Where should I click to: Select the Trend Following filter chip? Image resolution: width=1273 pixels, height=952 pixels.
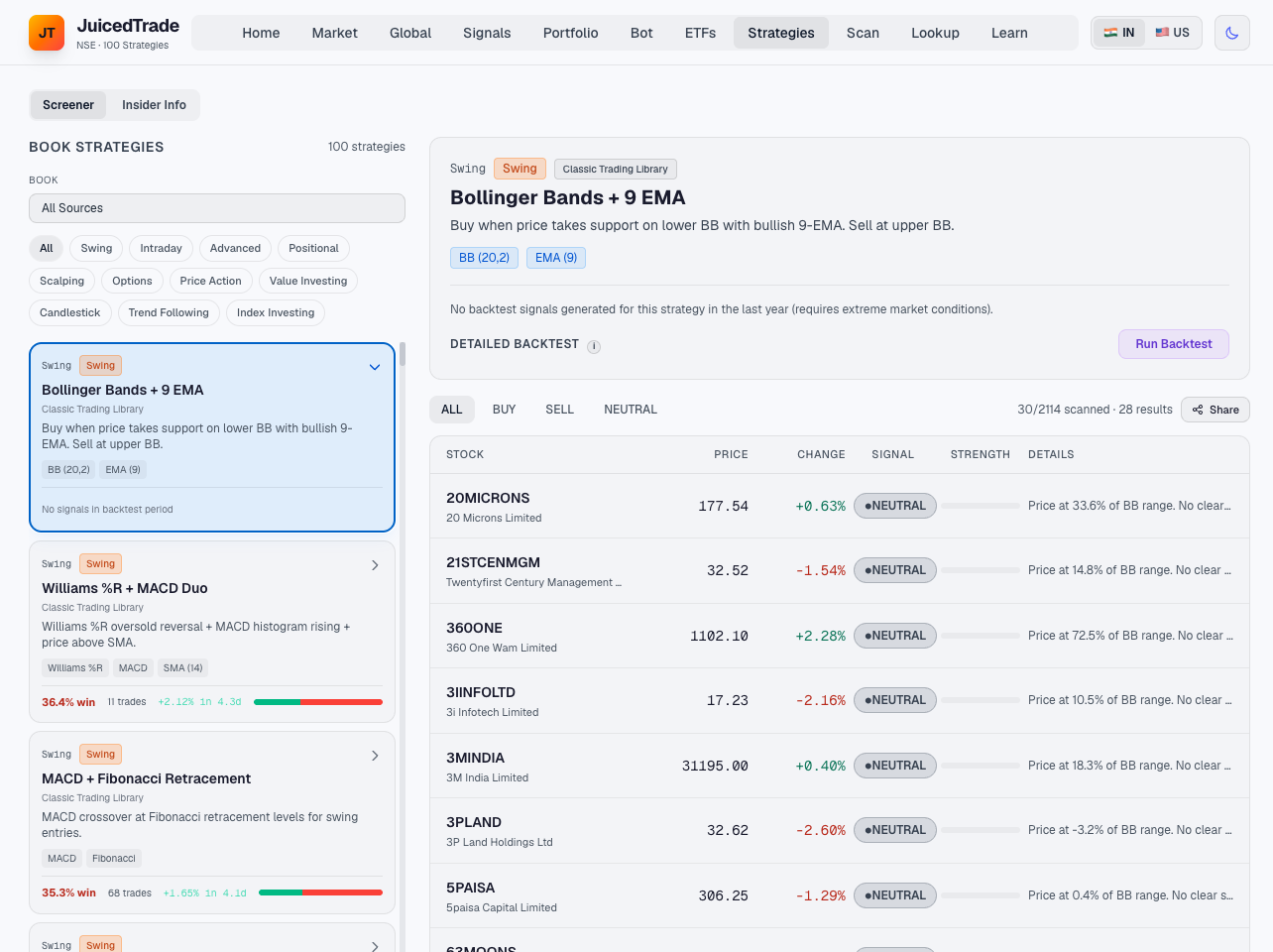click(x=169, y=313)
